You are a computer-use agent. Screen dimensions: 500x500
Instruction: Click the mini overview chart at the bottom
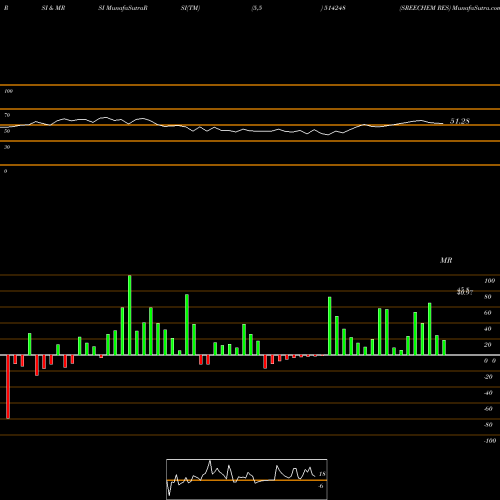(x=247, y=479)
